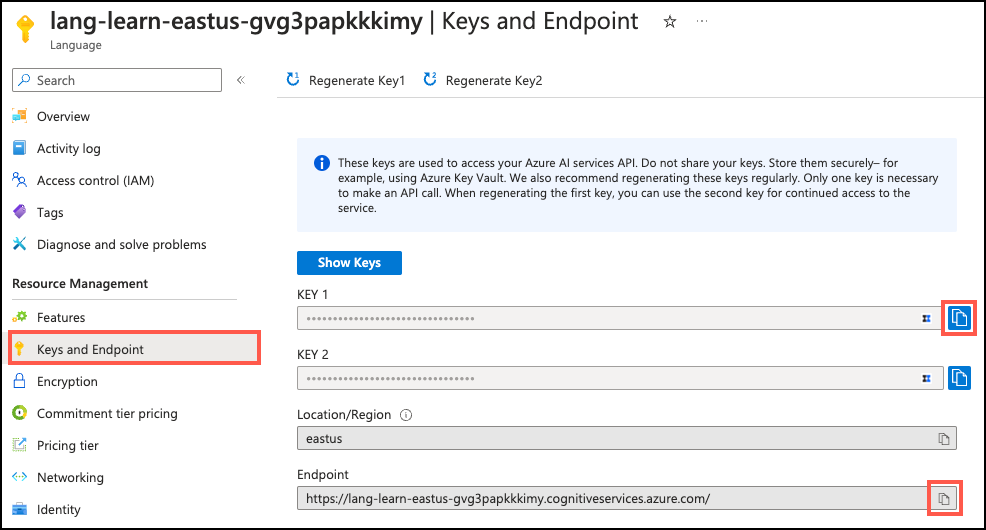Open Diagnose and solve problems
986x530 pixels.
[x=121, y=245]
